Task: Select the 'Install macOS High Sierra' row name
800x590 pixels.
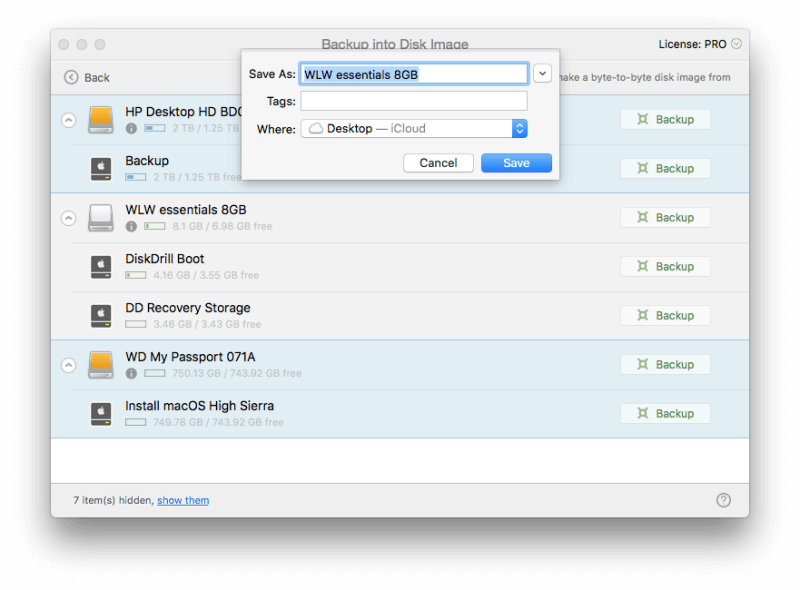Action: tap(199, 406)
